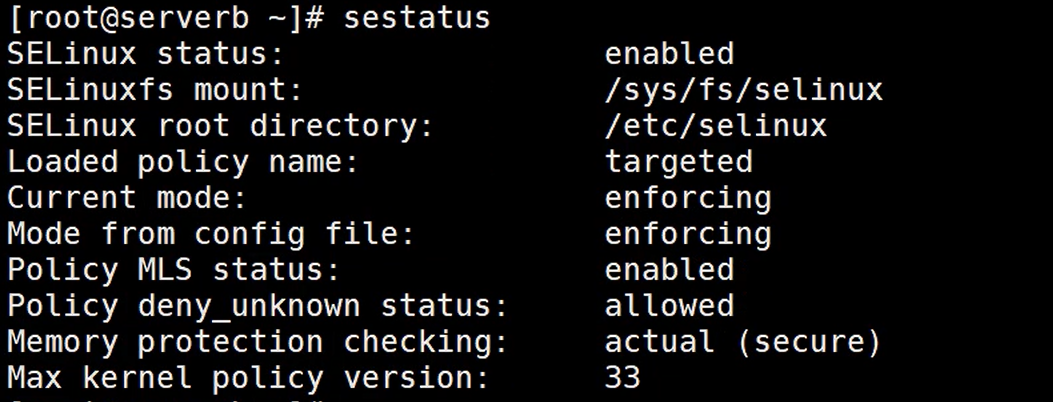
Task: Click the /etc/selinux path
Action: [716, 125]
